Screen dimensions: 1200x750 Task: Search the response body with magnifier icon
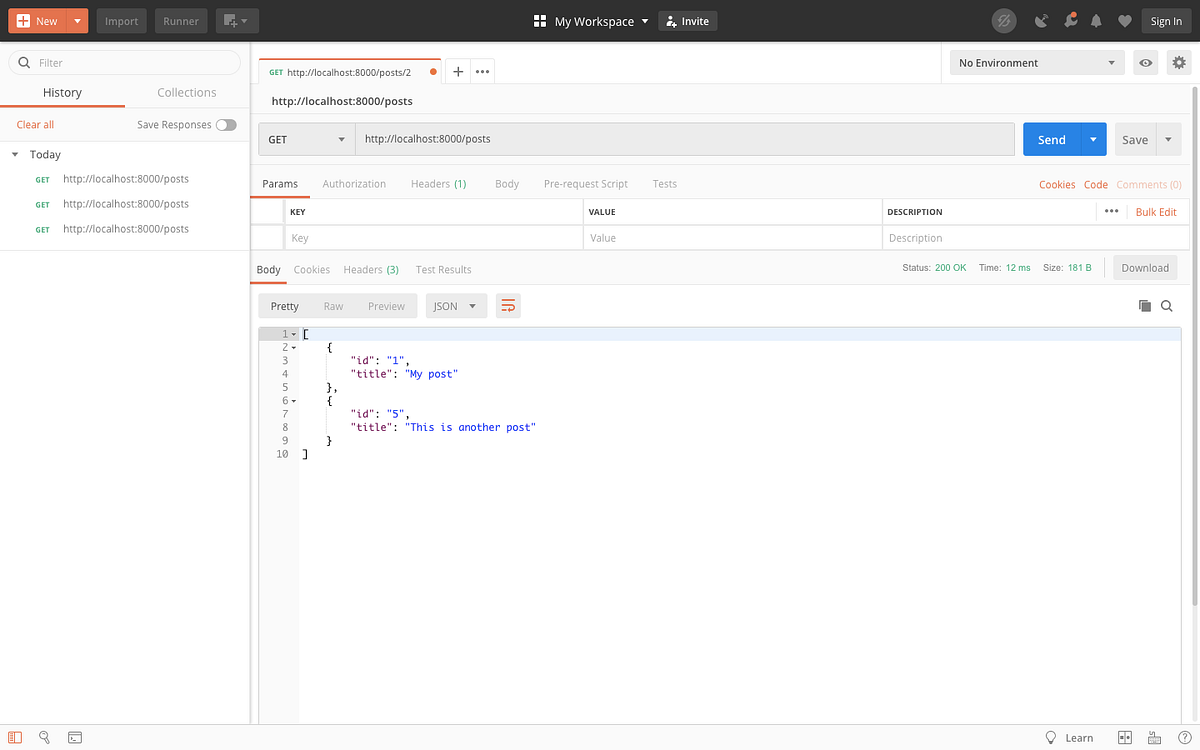tap(1167, 306)
